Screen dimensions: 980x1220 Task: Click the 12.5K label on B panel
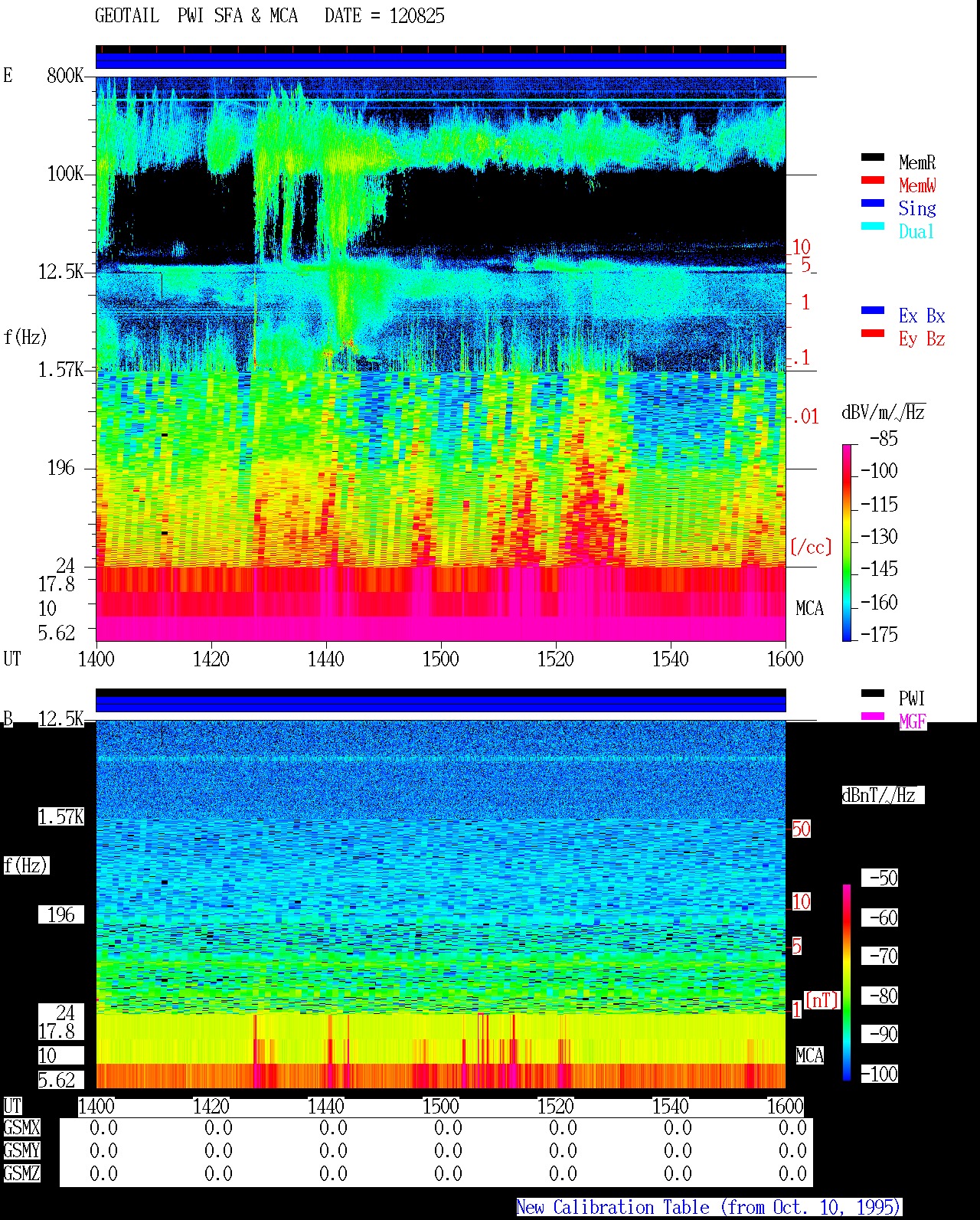coord(60,719)
